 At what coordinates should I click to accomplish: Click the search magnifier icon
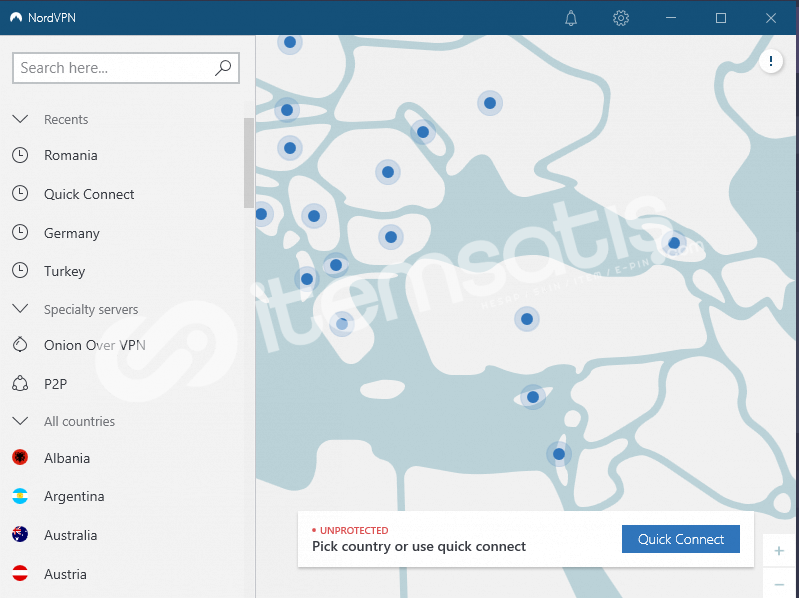(x=223, y=68)
